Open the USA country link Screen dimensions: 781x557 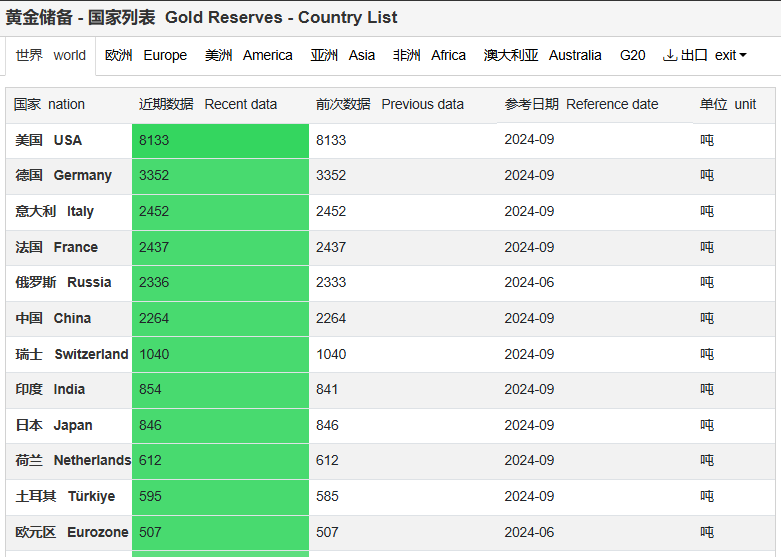48,140
